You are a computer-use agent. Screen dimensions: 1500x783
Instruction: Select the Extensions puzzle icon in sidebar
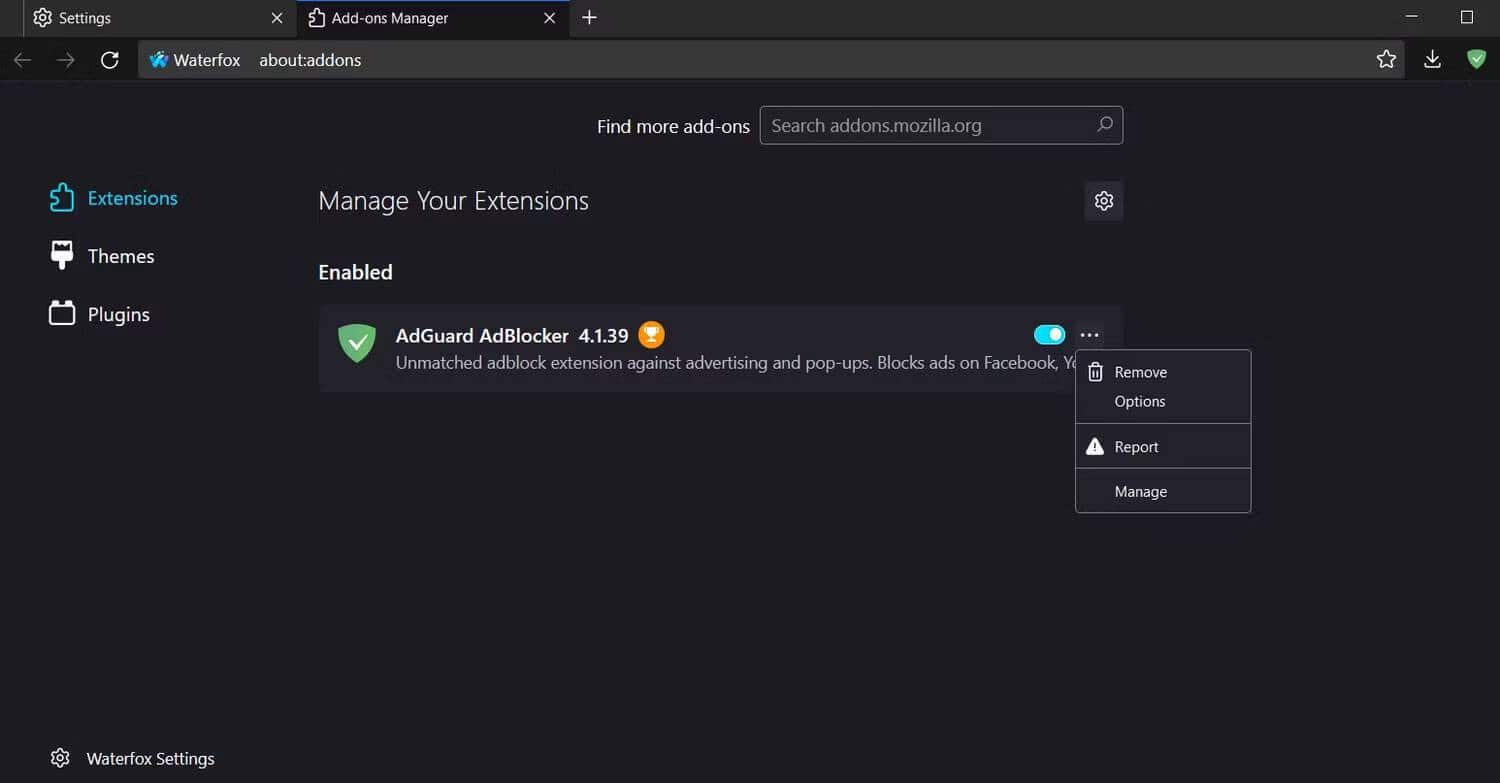pos(61,197)
